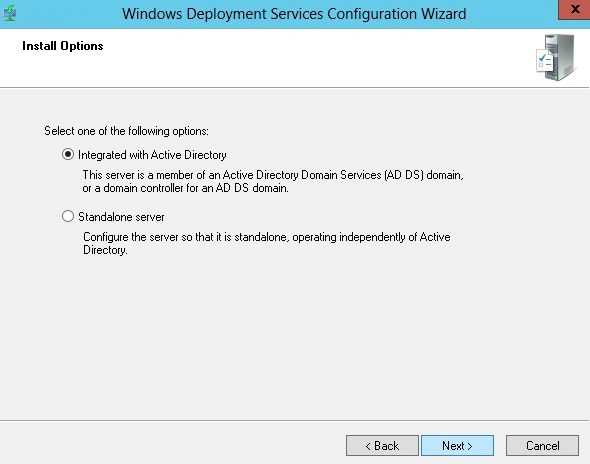Click the "Install Options" page heading
This screenshot has width=590, height=464.
click(62, 46)
